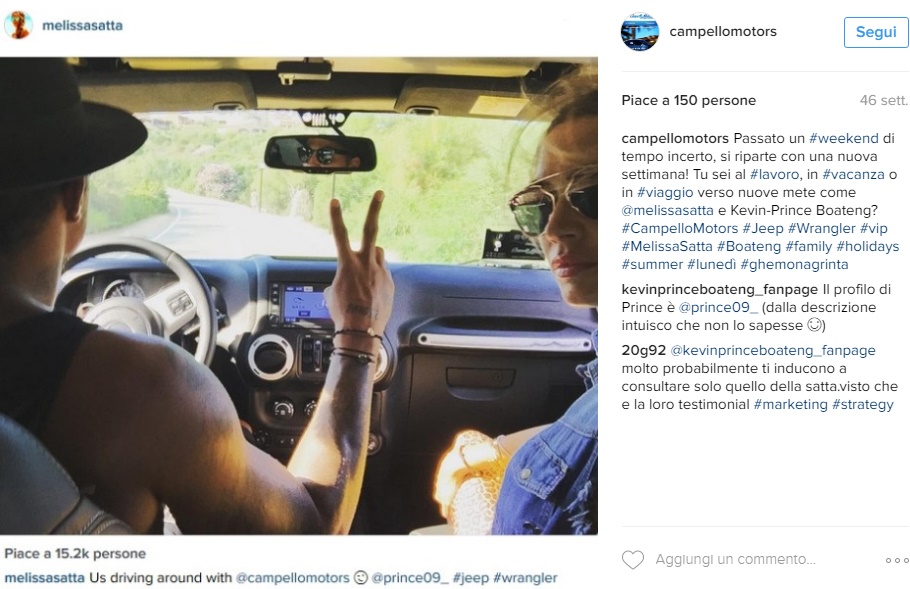
Task: Open @campellomotors mention below photo
Action: tap(292, 578)
